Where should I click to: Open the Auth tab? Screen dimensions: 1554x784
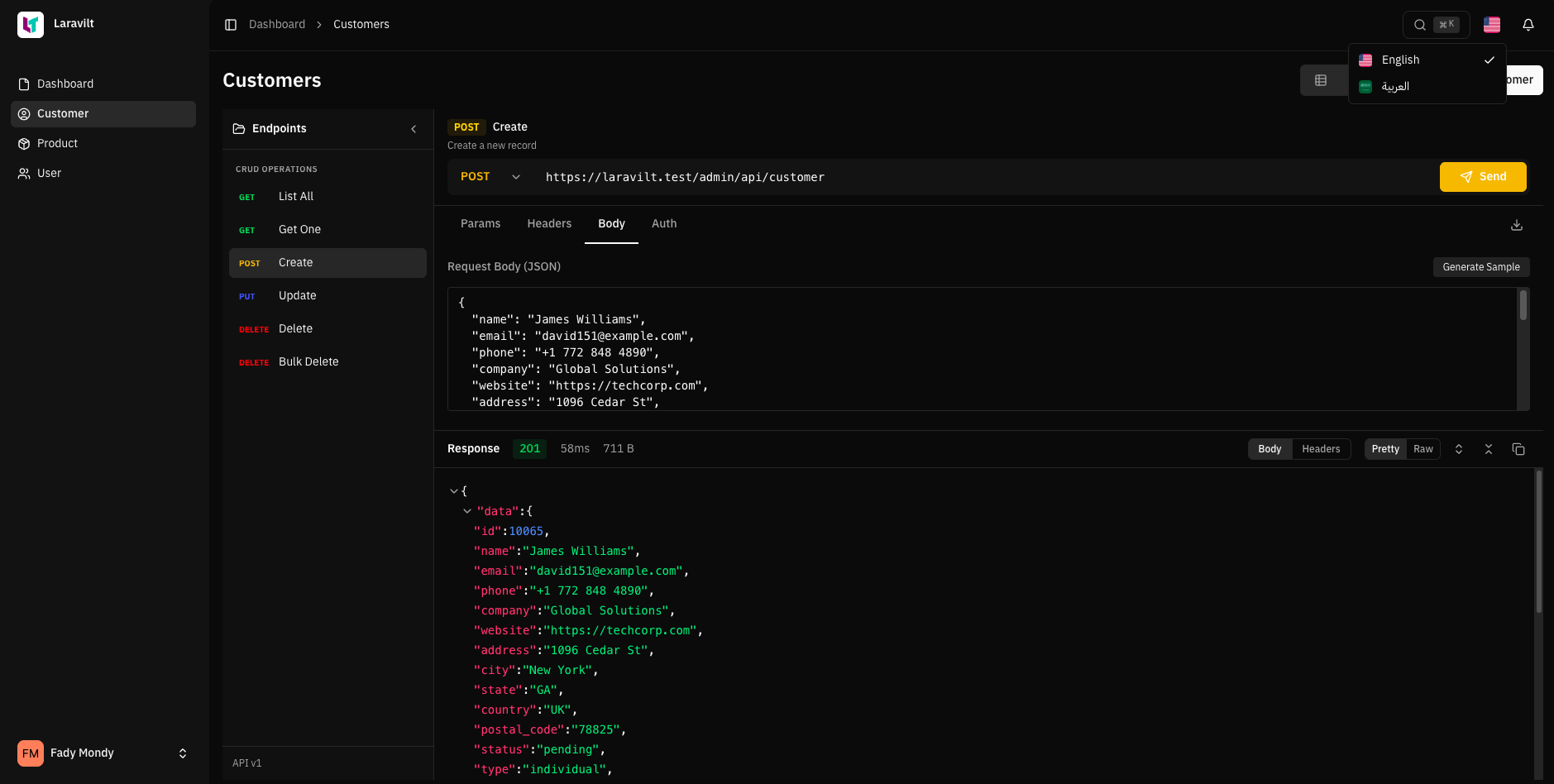[x=664, y=223]
